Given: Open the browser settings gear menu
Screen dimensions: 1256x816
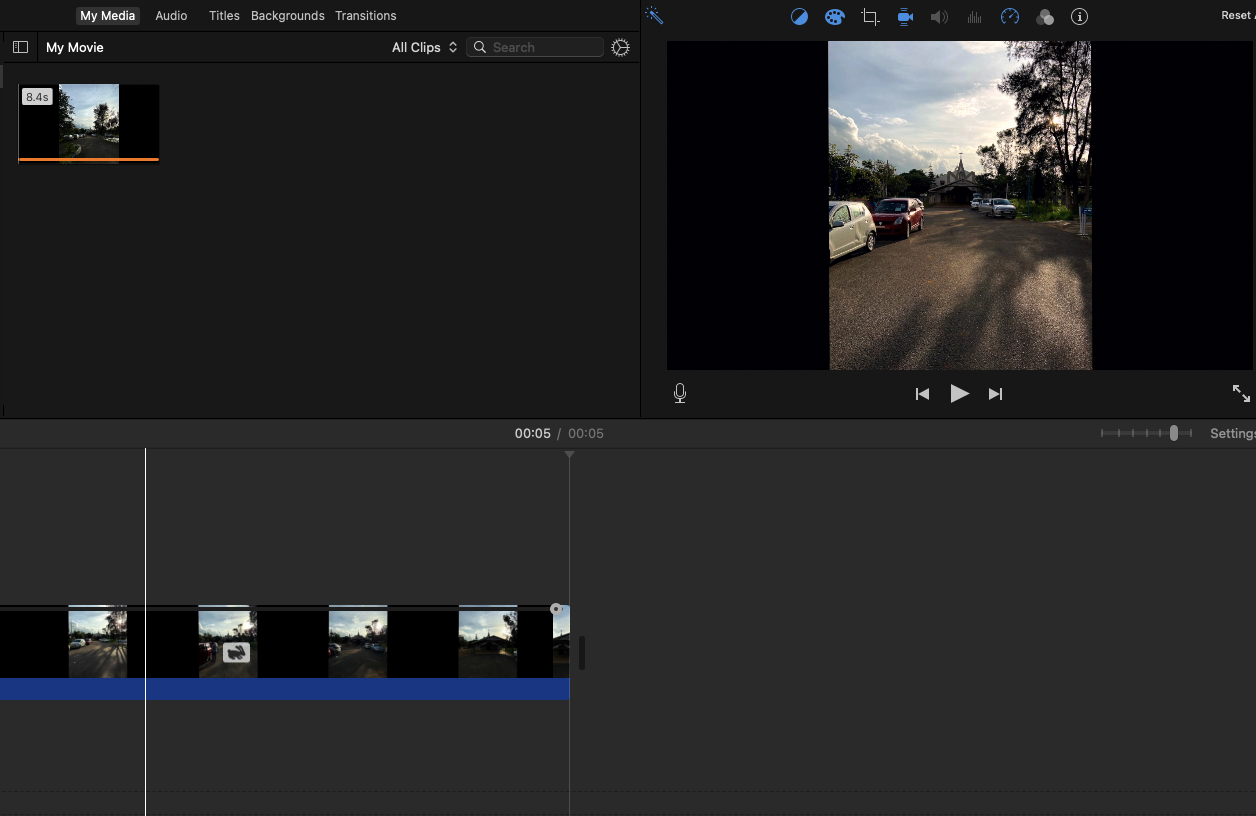Looking at the screenshot, I should pos(620,47).
